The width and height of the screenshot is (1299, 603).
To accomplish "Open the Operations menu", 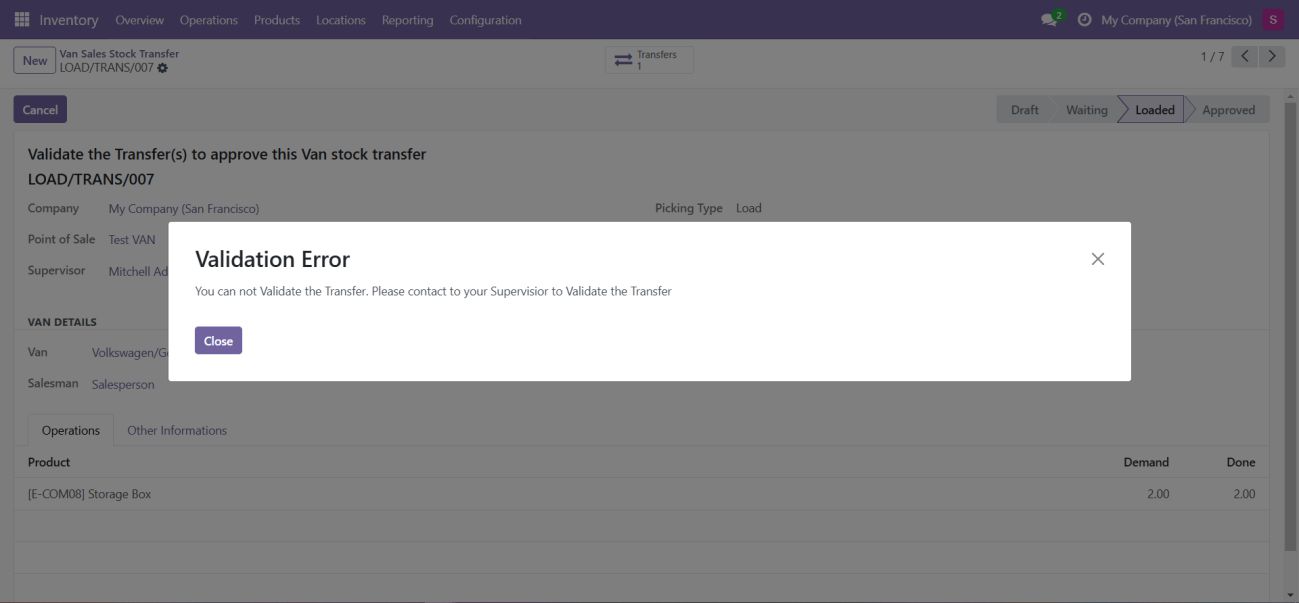I will pos(208,20).
